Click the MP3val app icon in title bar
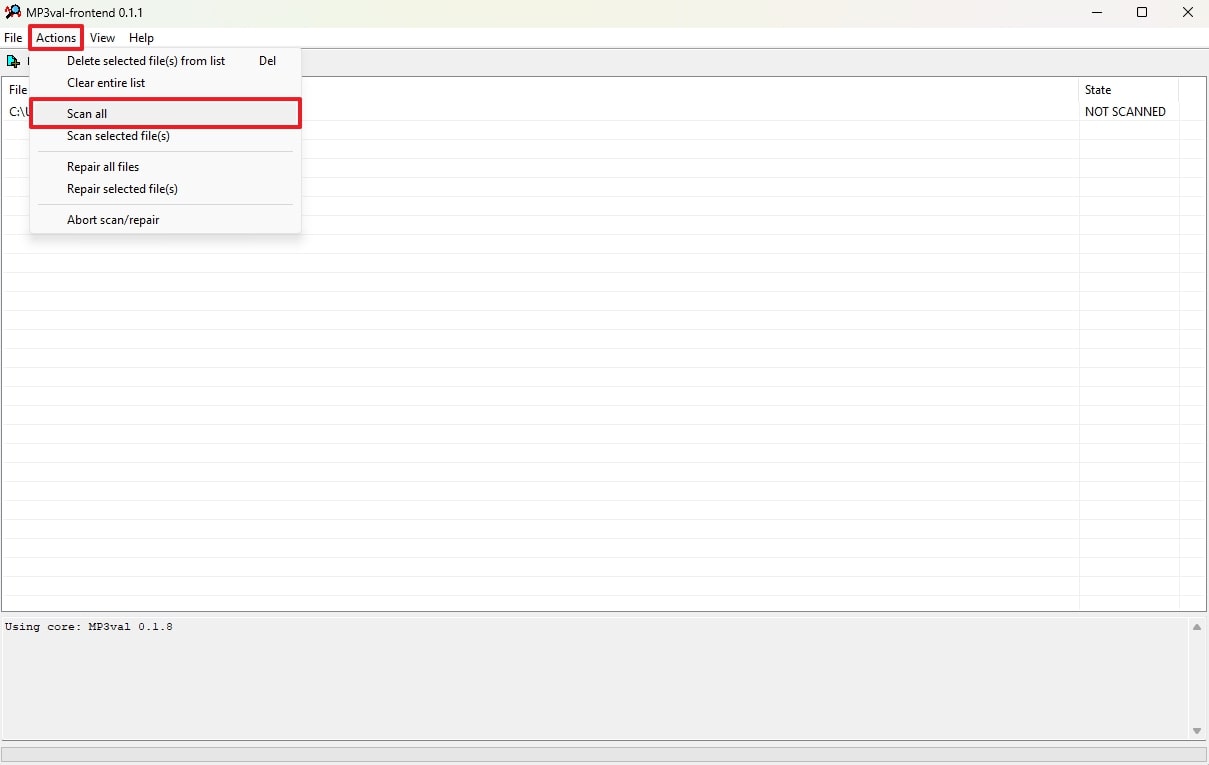Viewport: 1209px width, 765px height. (13, 12)
